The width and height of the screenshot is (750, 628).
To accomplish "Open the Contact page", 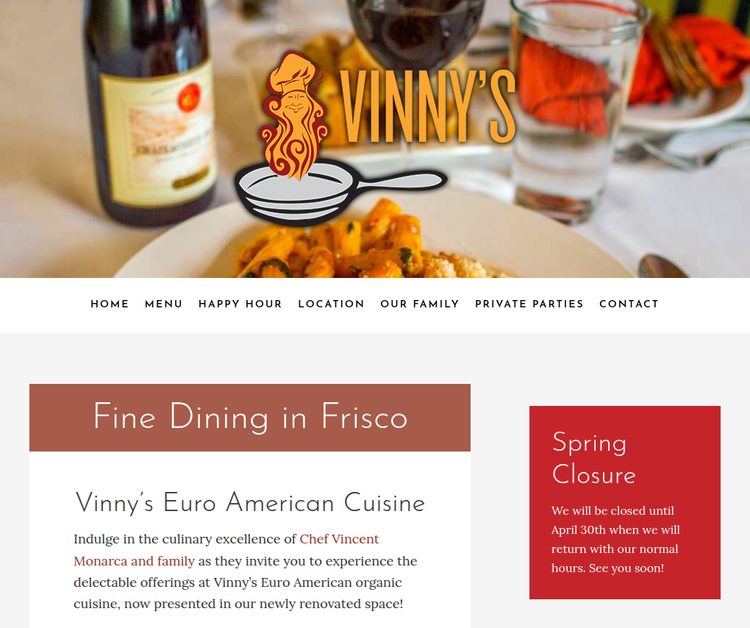I will click(629, 304).
